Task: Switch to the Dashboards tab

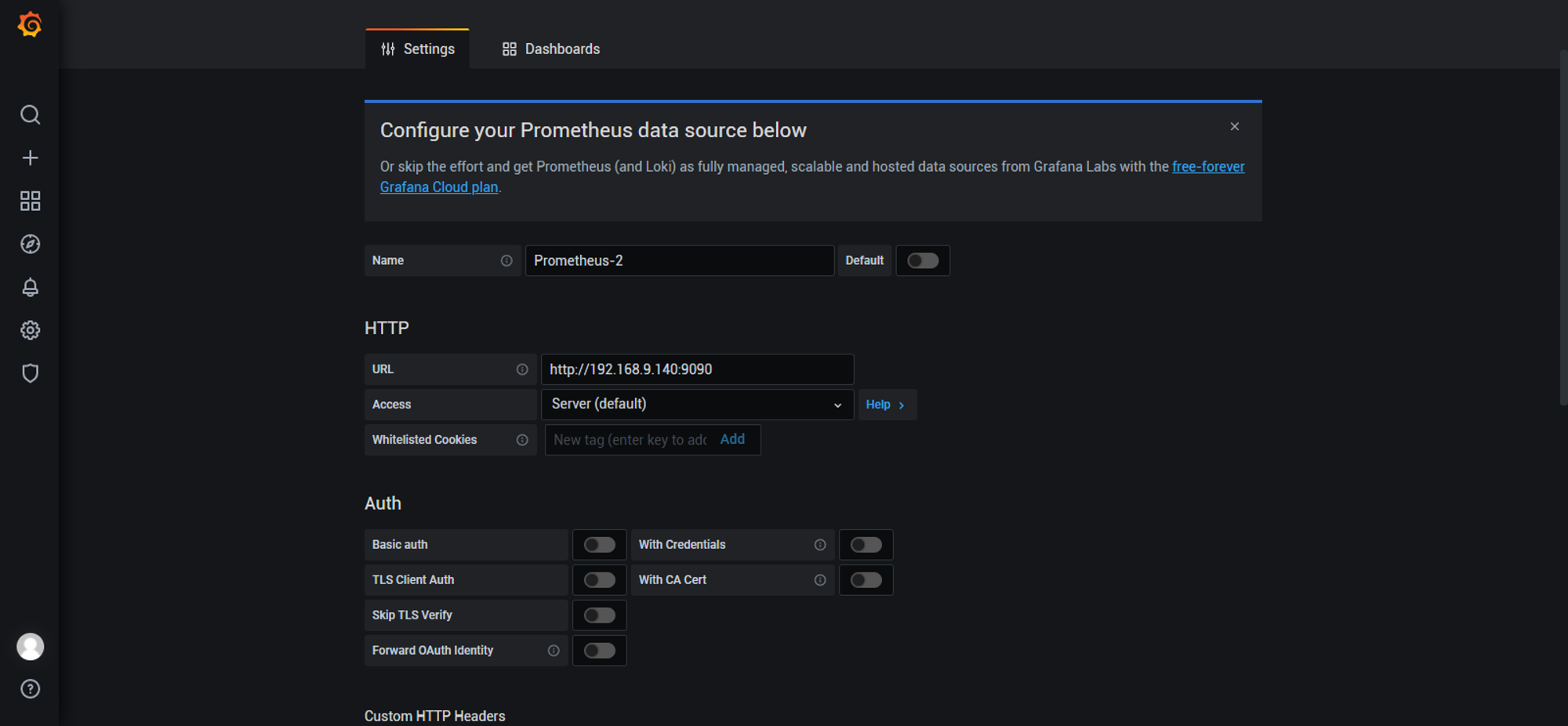Action: pos(551,49)
